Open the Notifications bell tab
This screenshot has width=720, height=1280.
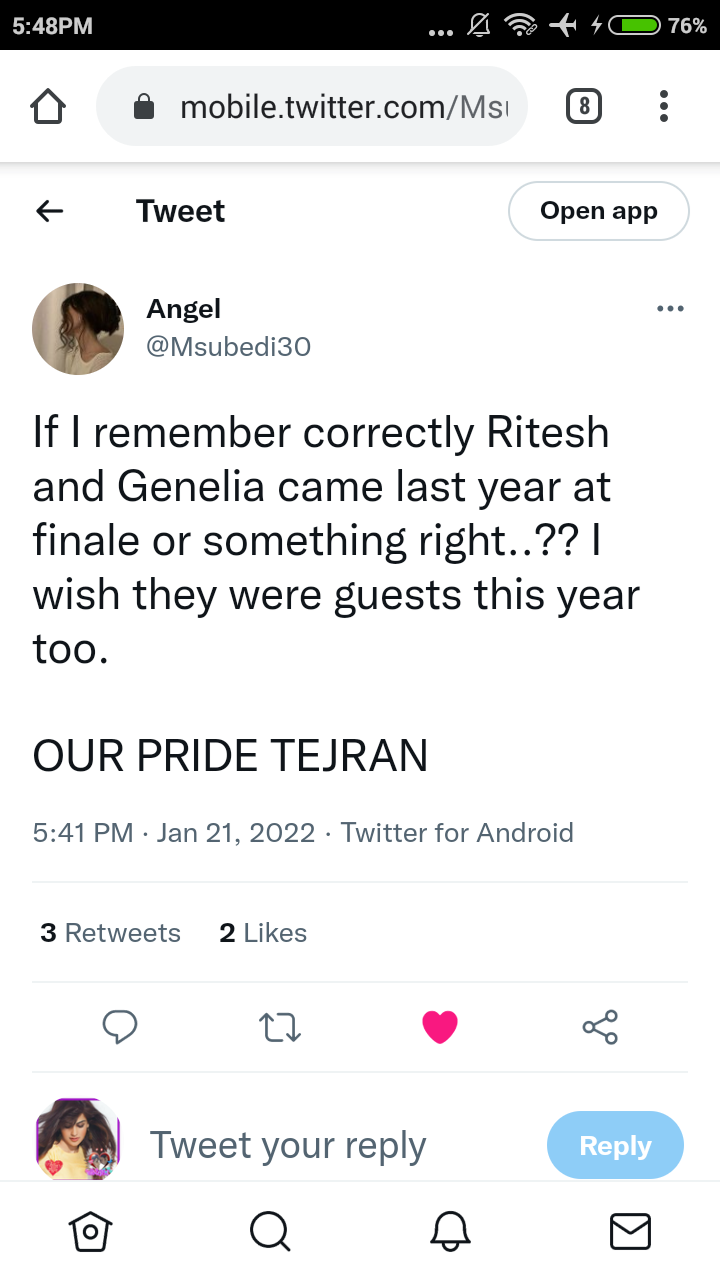click(x=450, y=1231)
